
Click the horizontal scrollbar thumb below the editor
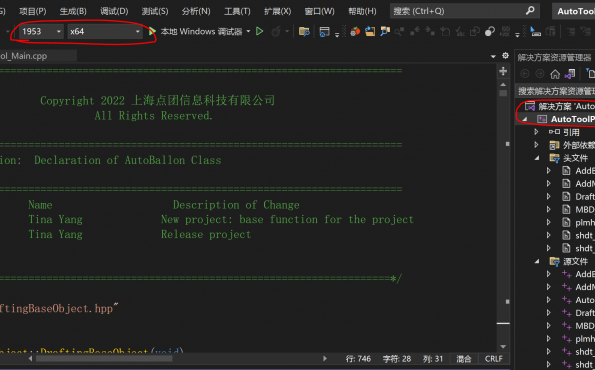[104, 359]
